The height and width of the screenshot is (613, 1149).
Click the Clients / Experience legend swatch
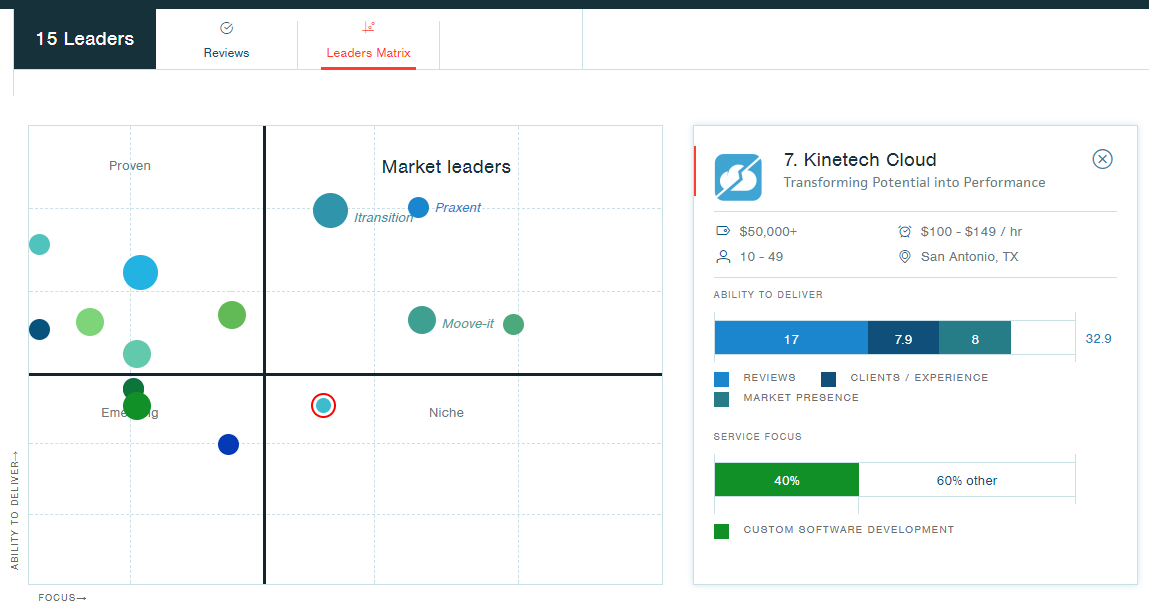click(x=829, y=379)
